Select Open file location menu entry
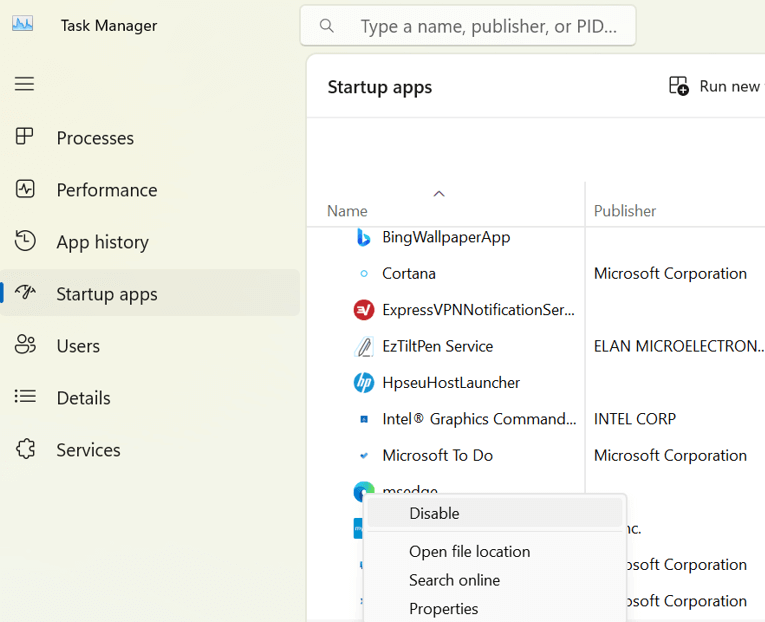This screenshot has width=765, height=622. (x=469, y=551)
